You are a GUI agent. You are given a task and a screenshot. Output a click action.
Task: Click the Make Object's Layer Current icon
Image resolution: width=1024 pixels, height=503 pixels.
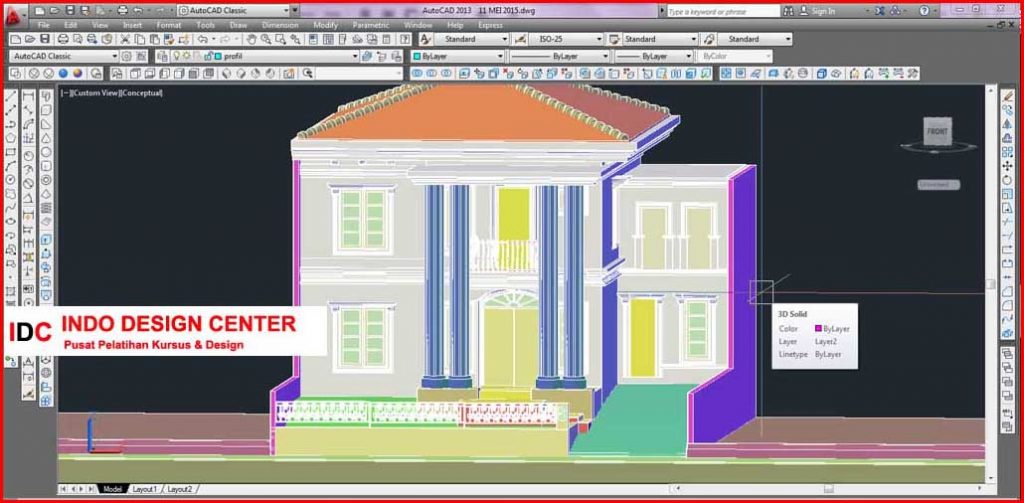(368, 56)
